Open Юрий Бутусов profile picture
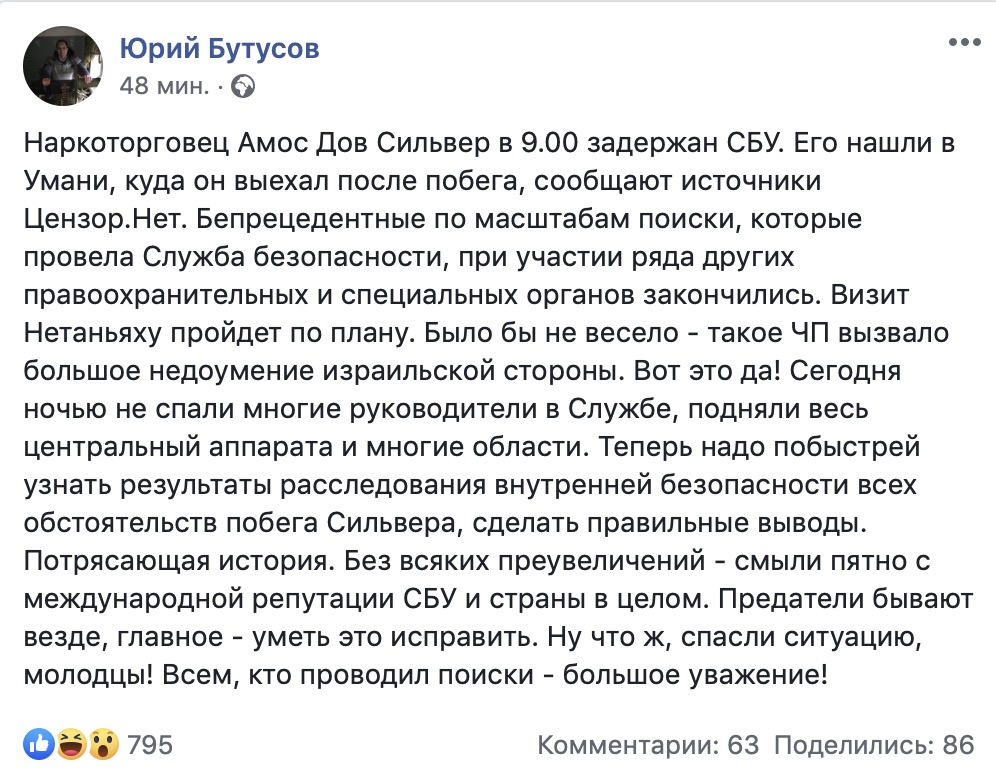The width and height of the screenshot is (996, 780). (63, 66)
